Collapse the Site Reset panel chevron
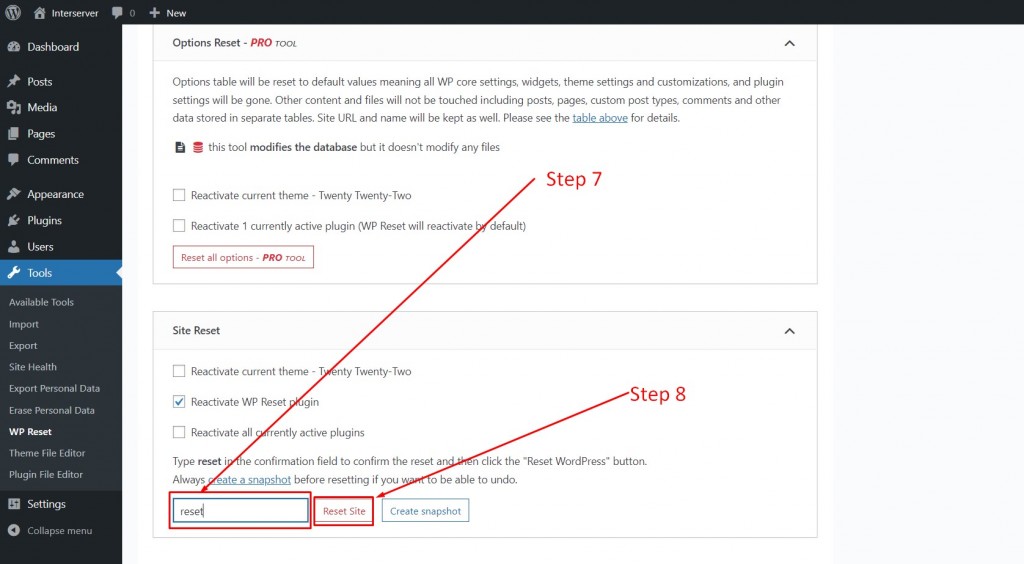Screen dimensions: 1024x564 (790, 331)
